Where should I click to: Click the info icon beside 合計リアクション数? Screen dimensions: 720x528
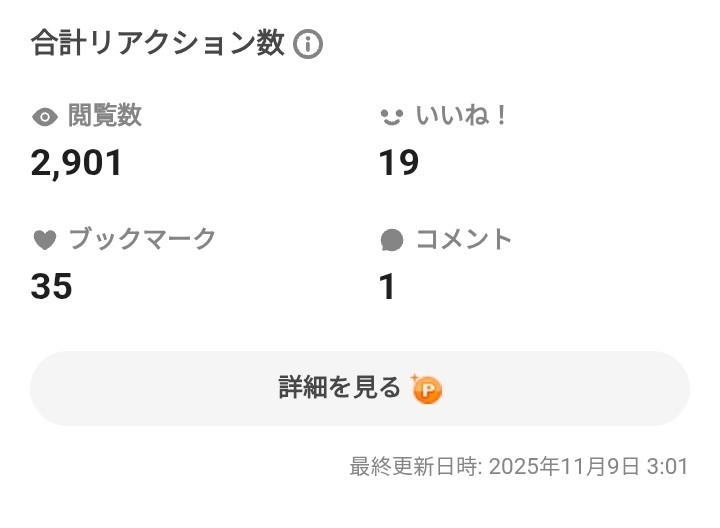308,44
